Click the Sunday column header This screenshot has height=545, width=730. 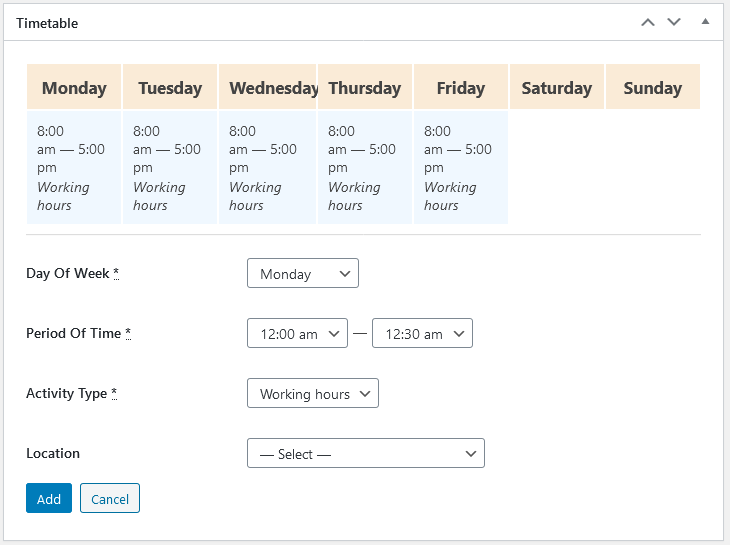coord(653,87)
